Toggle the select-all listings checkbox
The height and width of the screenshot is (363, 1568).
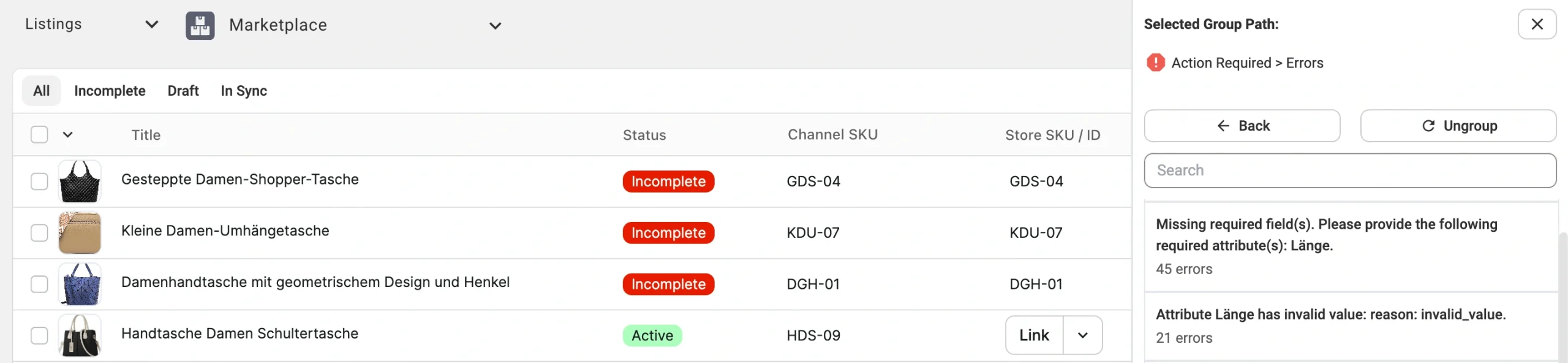coord(39,135)
